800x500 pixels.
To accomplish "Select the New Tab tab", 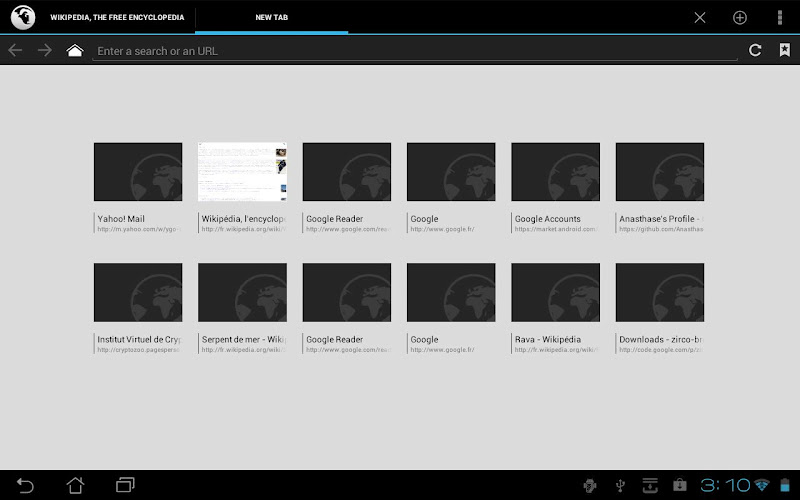I will click(271, 17).
